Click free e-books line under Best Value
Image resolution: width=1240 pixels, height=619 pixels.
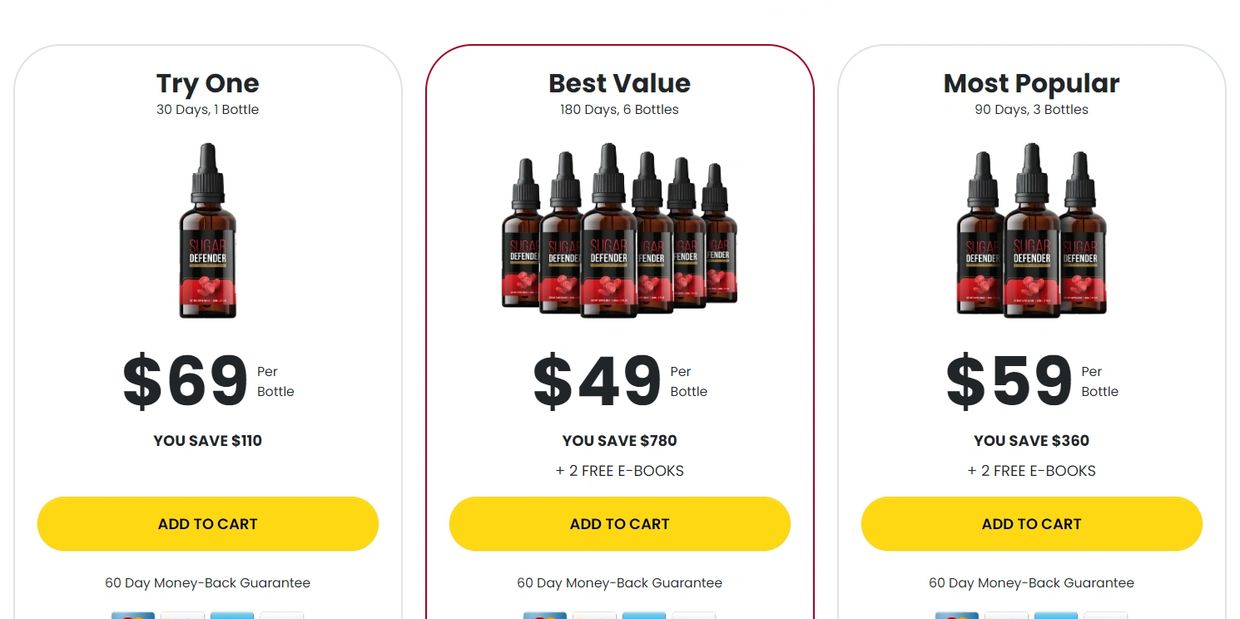pos(620,471)
